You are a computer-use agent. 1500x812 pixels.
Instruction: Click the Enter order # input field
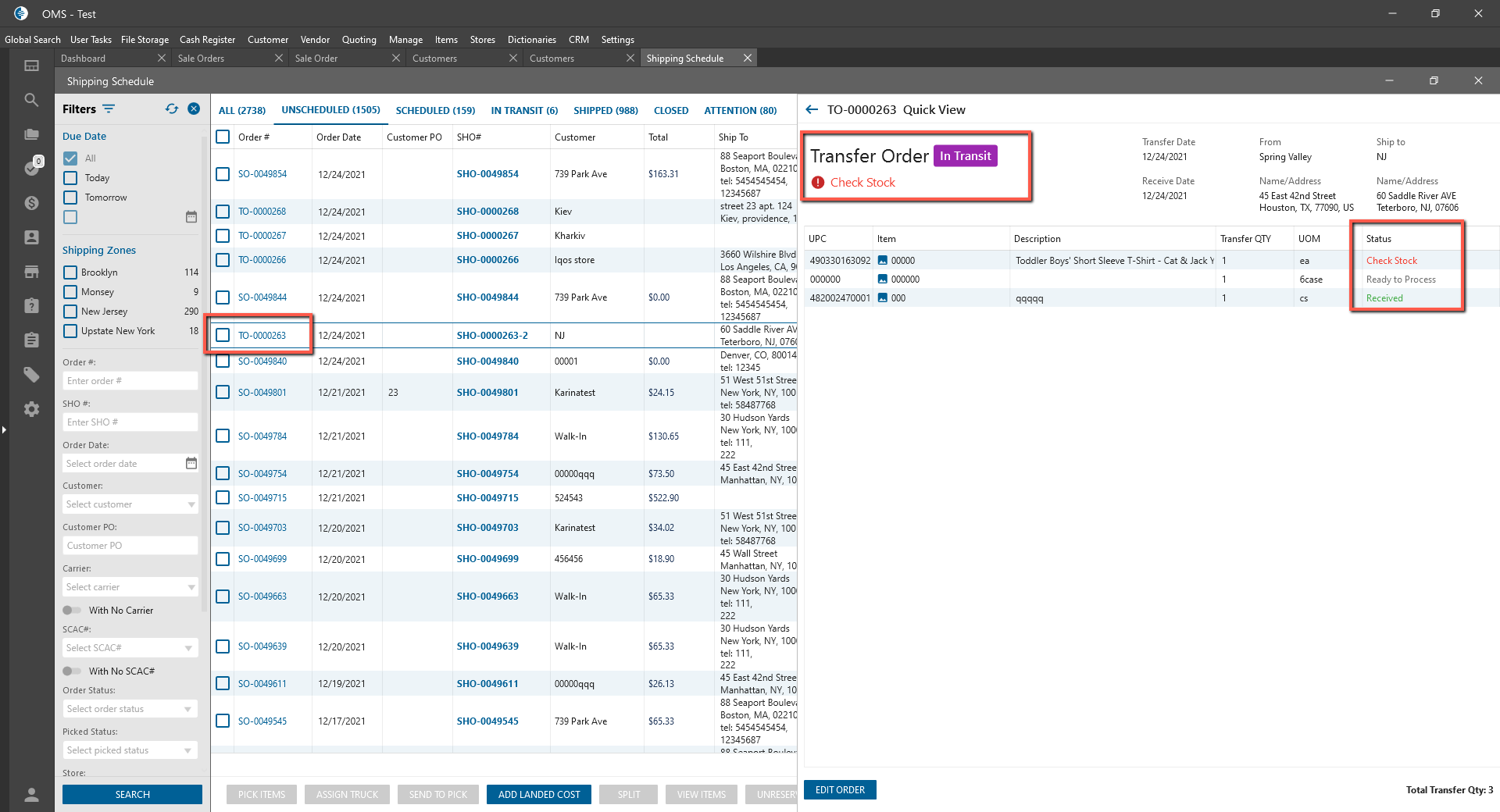pyautogui.click(x=130, y=381)
